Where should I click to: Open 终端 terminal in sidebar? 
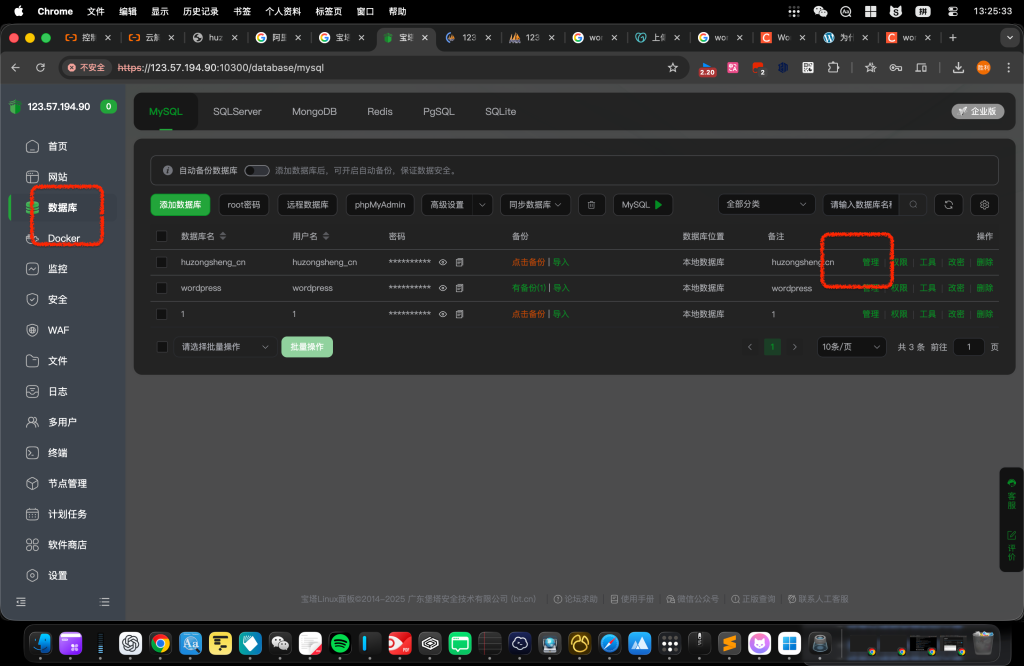pyautogui.click(x=58, y=453)
